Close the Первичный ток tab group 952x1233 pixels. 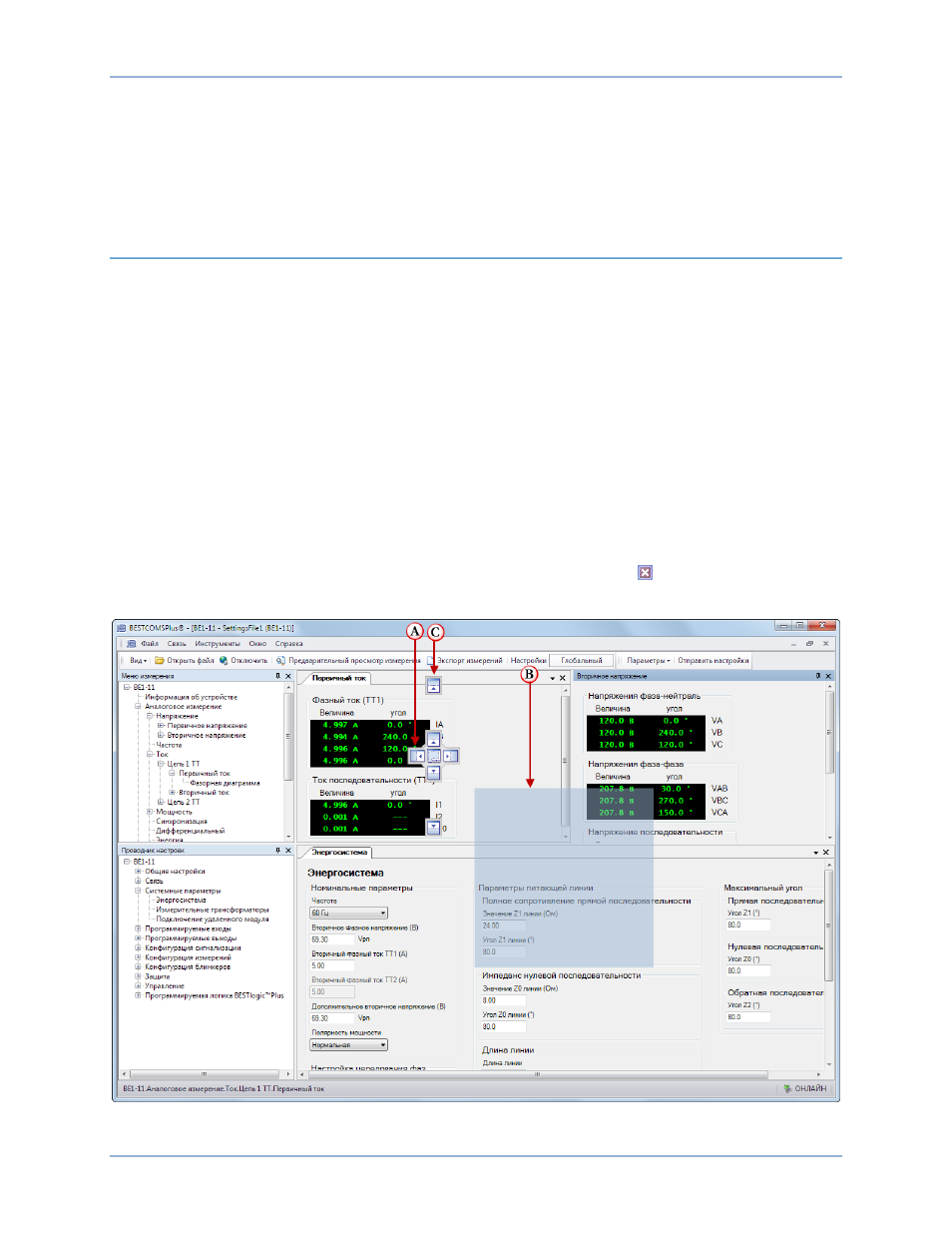[x=563, y=678]
